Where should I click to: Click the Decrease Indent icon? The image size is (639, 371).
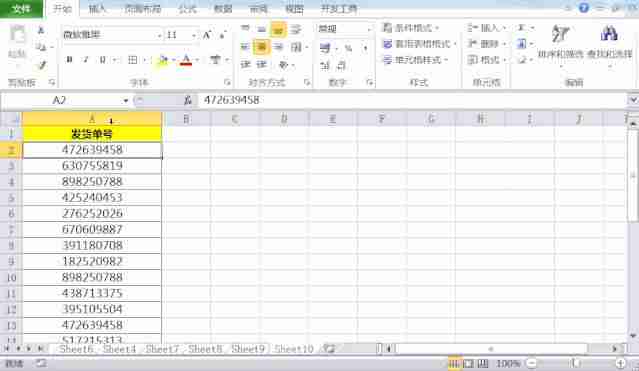pyautogui.click(x=245, y=64)
